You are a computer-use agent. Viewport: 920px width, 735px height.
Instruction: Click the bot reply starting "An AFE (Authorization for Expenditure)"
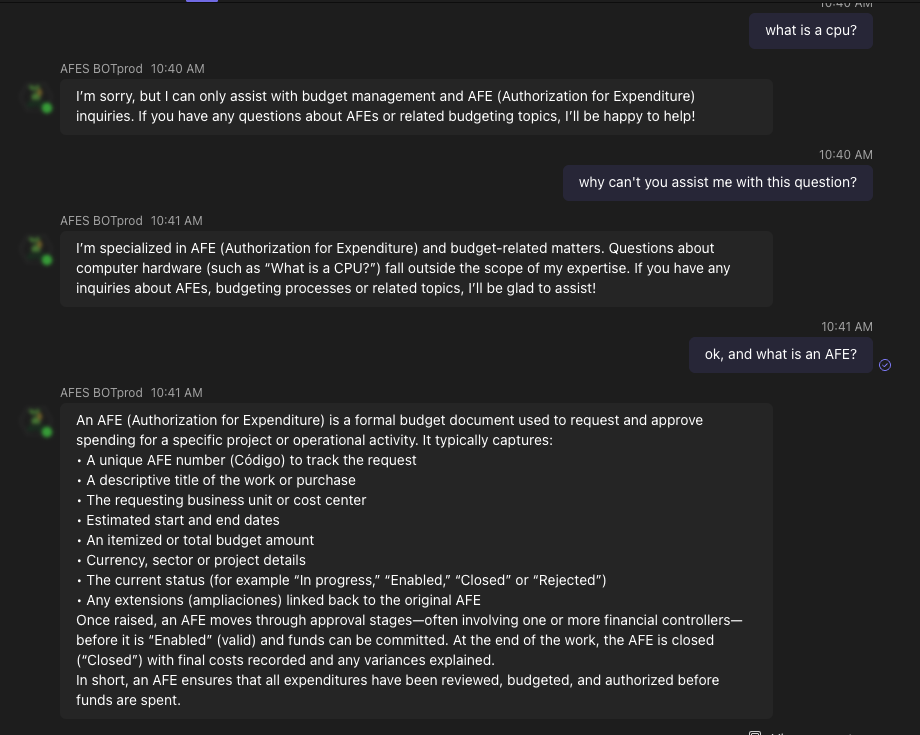pyautogui.click(x=415, y=560)
